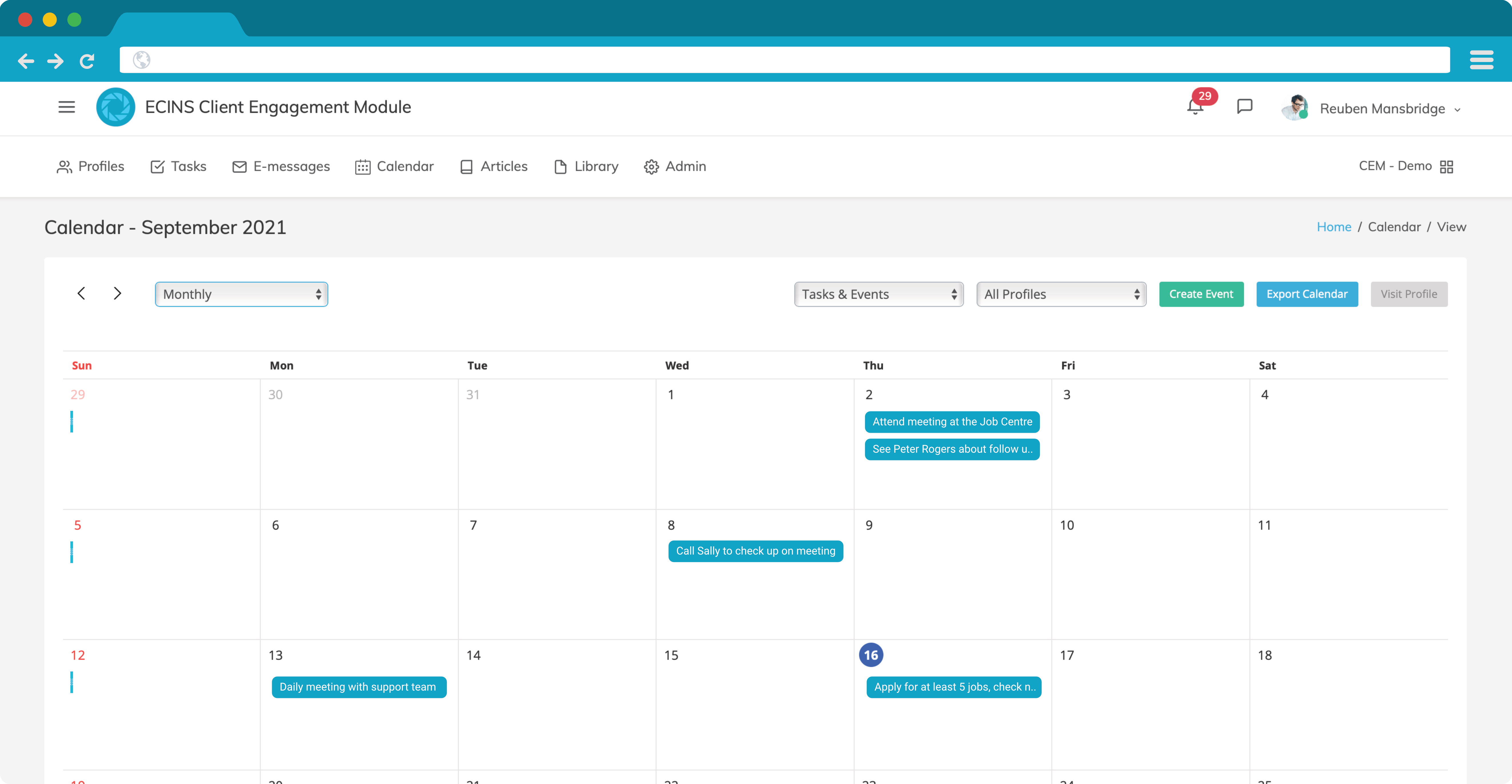1512x784 pixels.
Task: Toggle to next month navigation
Action: (x=117, y=293)
